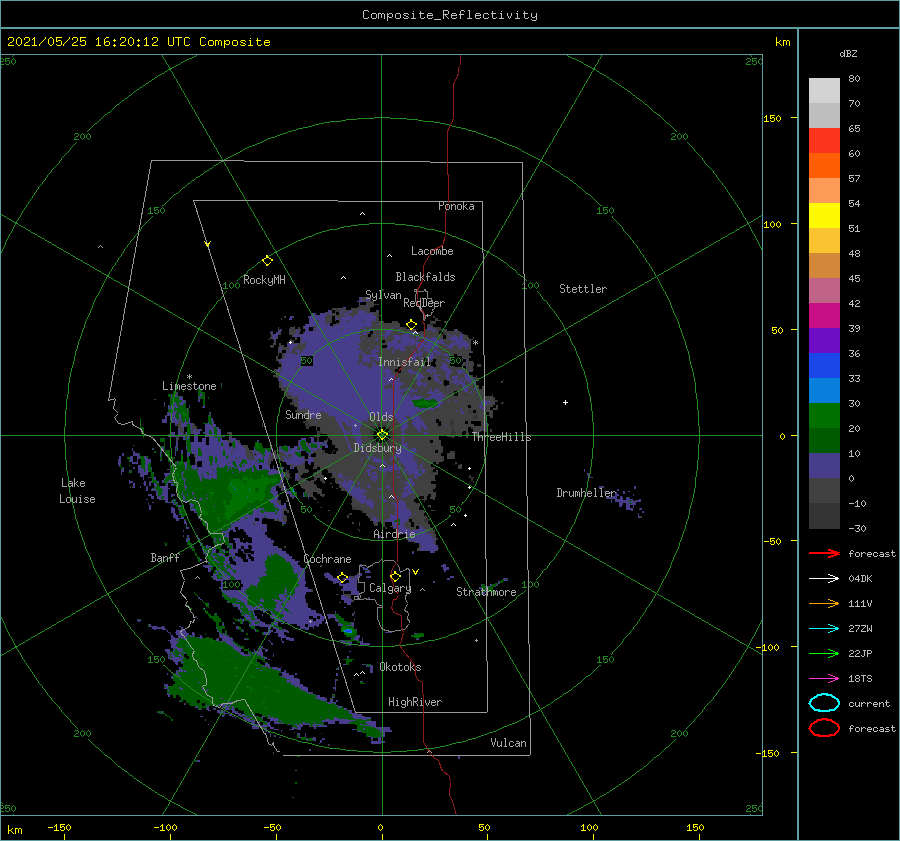Click the ThreeHills town label

(x=501, y=437)
